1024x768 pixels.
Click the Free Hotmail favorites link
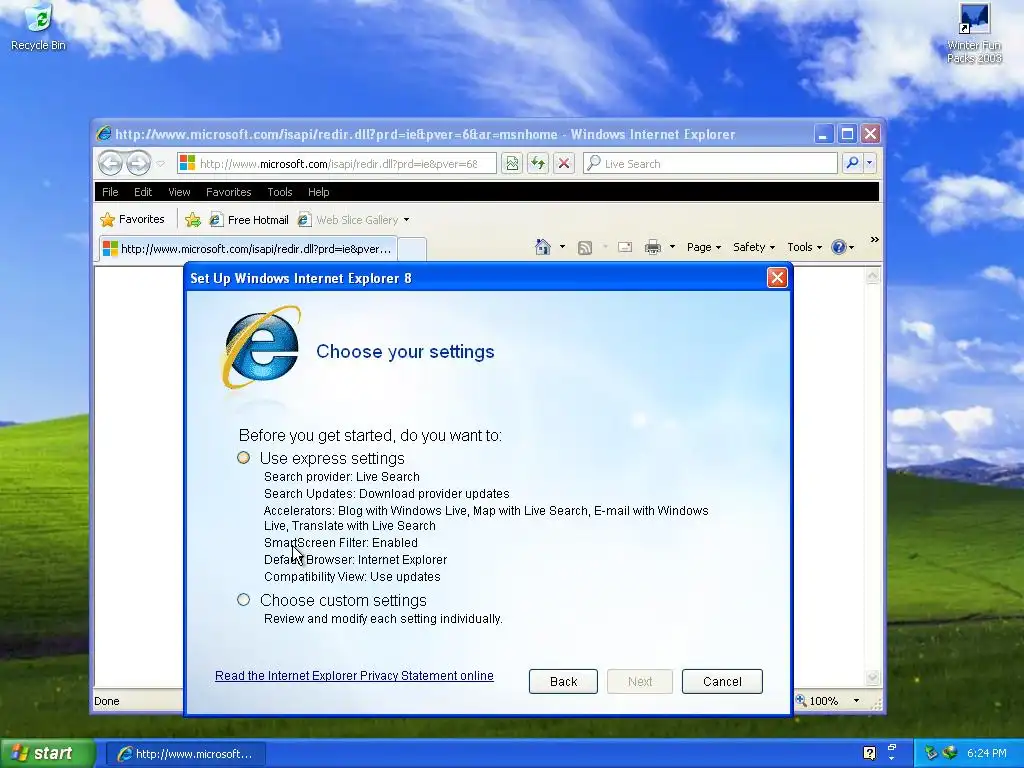[249, 220]
